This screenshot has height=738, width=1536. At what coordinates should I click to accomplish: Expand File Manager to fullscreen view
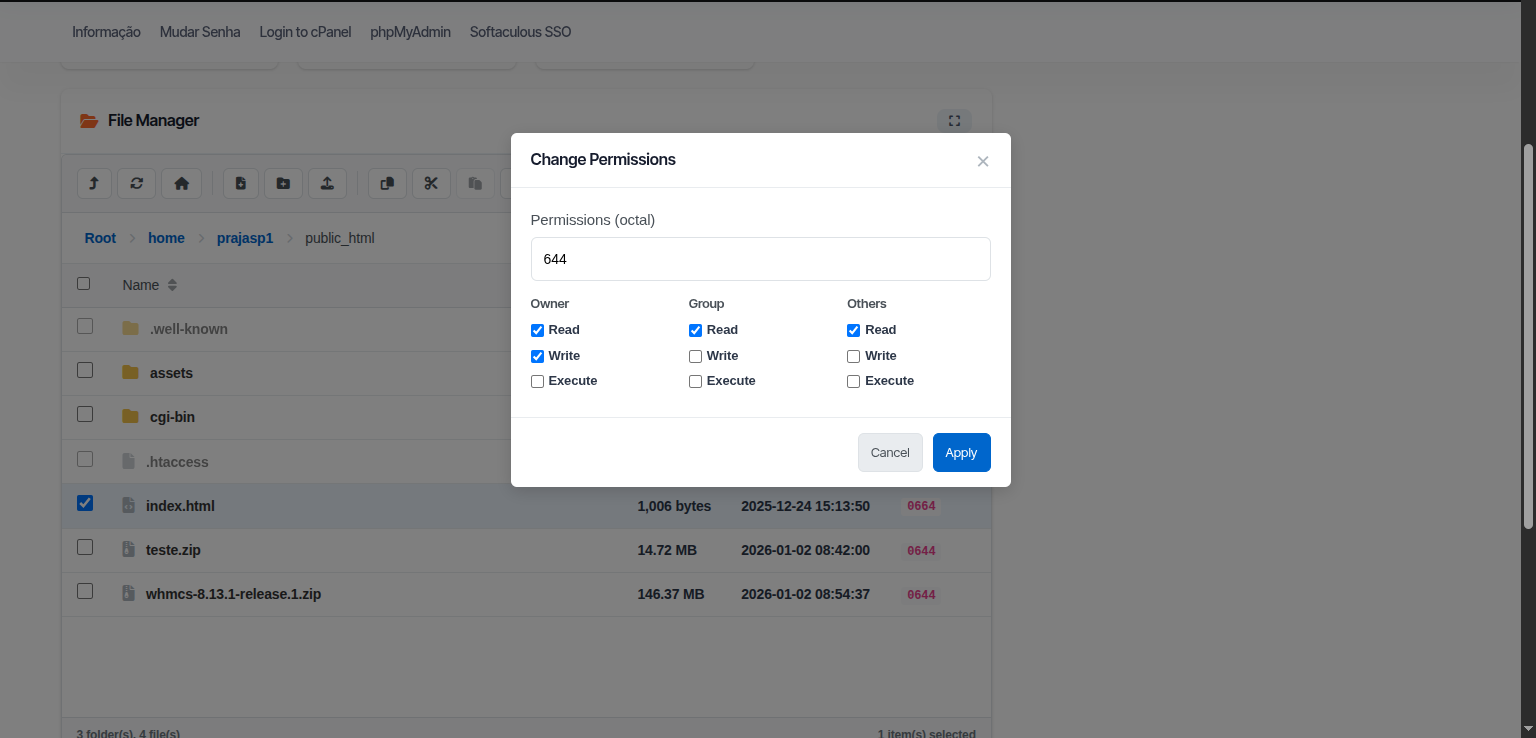click(954, 120)
